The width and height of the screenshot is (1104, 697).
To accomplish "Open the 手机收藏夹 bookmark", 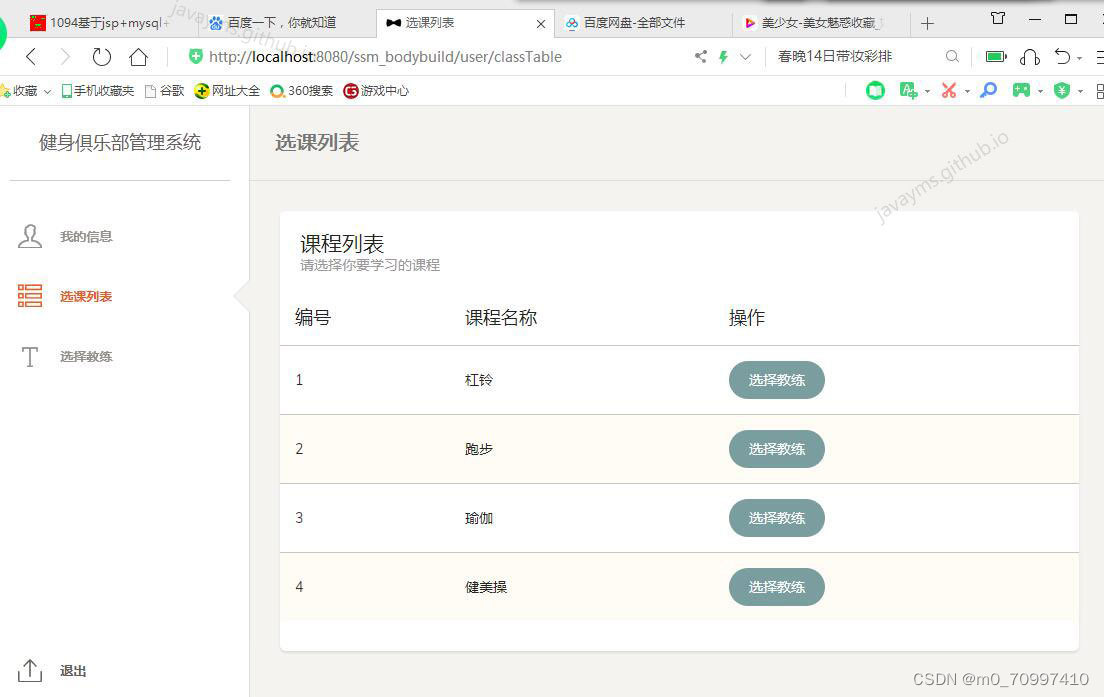I will tap(98, 91).
